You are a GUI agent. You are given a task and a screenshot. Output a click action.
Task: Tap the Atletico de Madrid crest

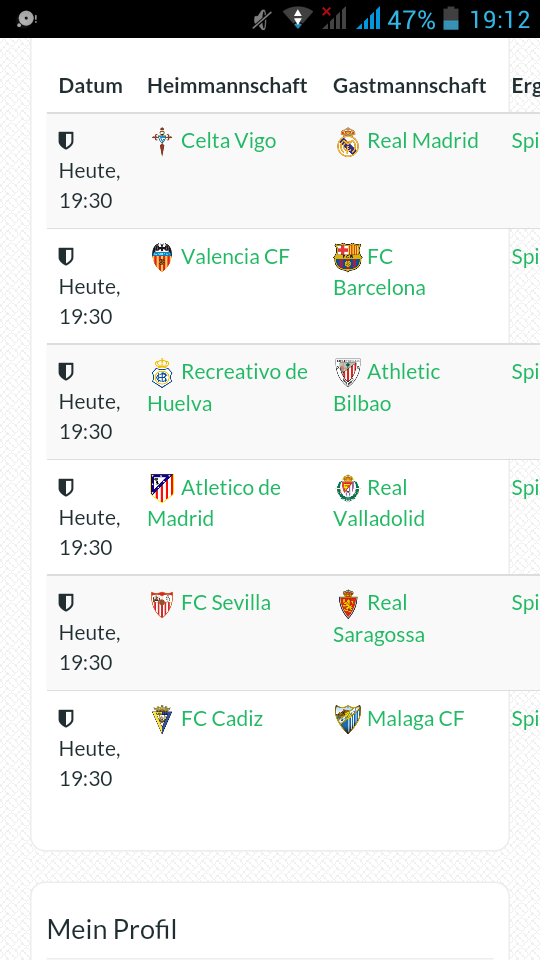(162, 489)
